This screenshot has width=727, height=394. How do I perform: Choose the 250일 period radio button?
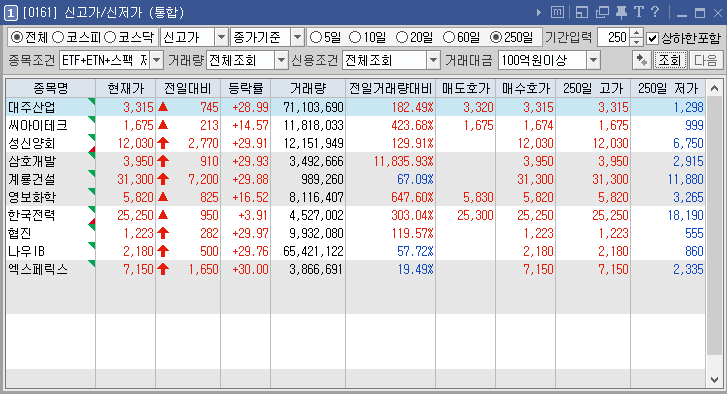tap(496, 37)
